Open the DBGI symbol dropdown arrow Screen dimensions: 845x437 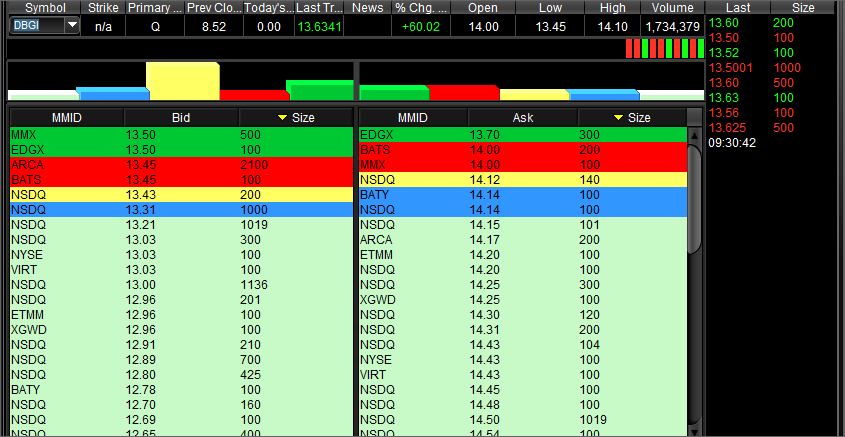coord(72,25)
